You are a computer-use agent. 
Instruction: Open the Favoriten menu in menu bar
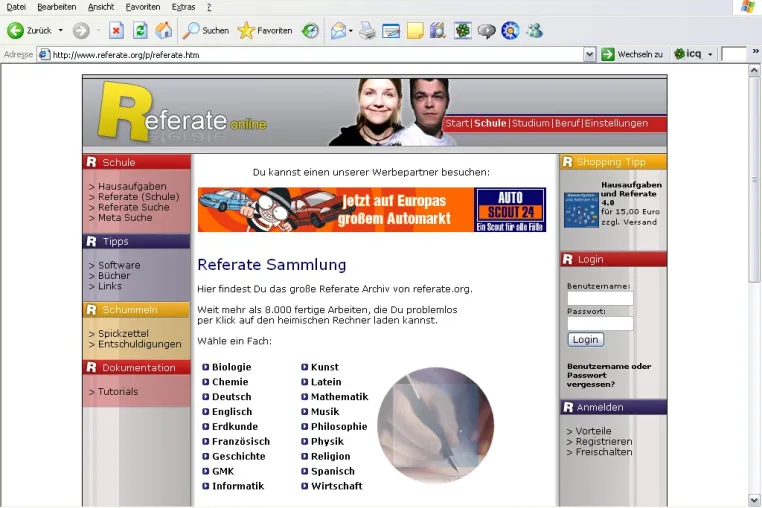coord(143,7)
